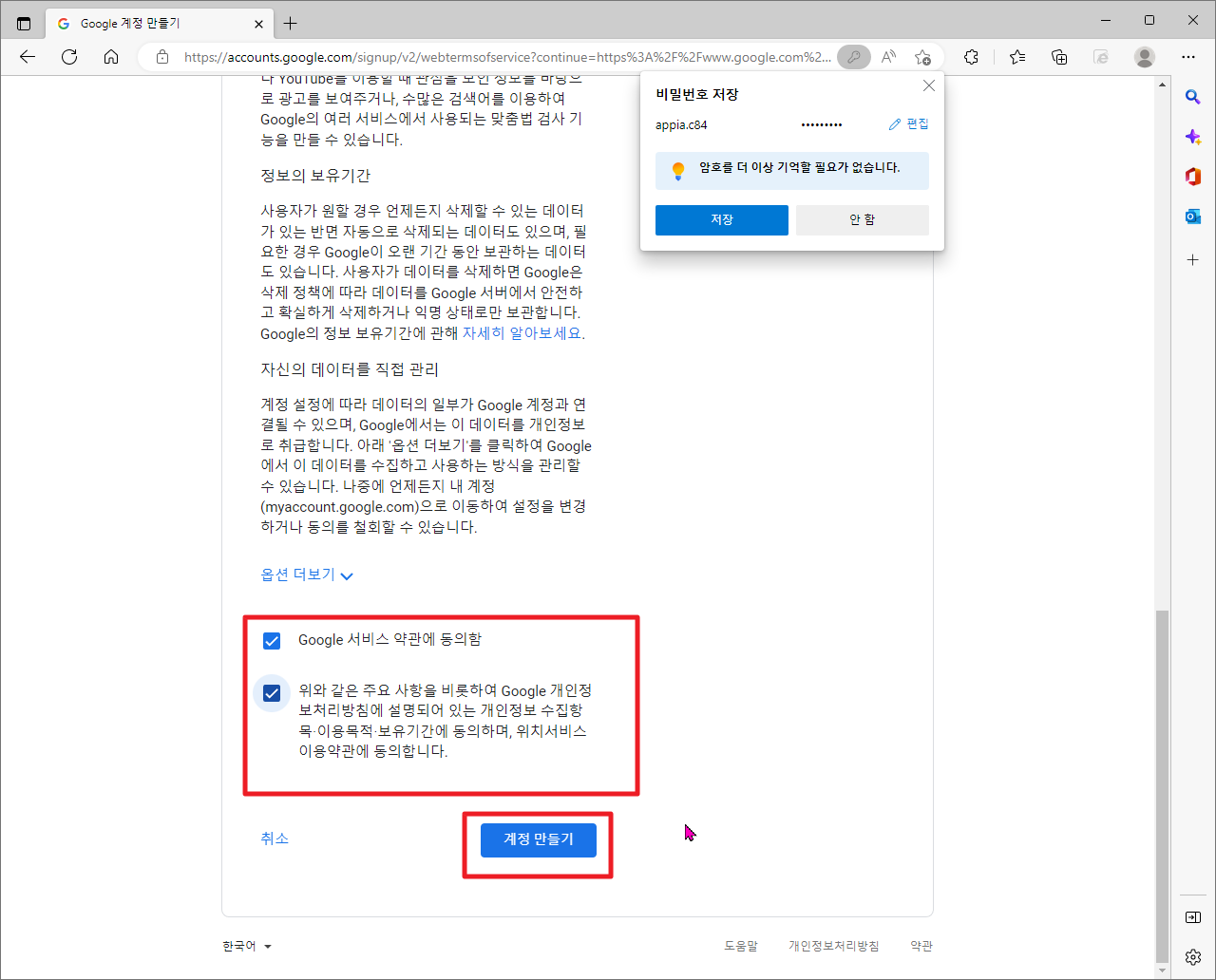Screen dimensions: 1216x980
Task: Open 도움말 footer link
Action: 741,946
